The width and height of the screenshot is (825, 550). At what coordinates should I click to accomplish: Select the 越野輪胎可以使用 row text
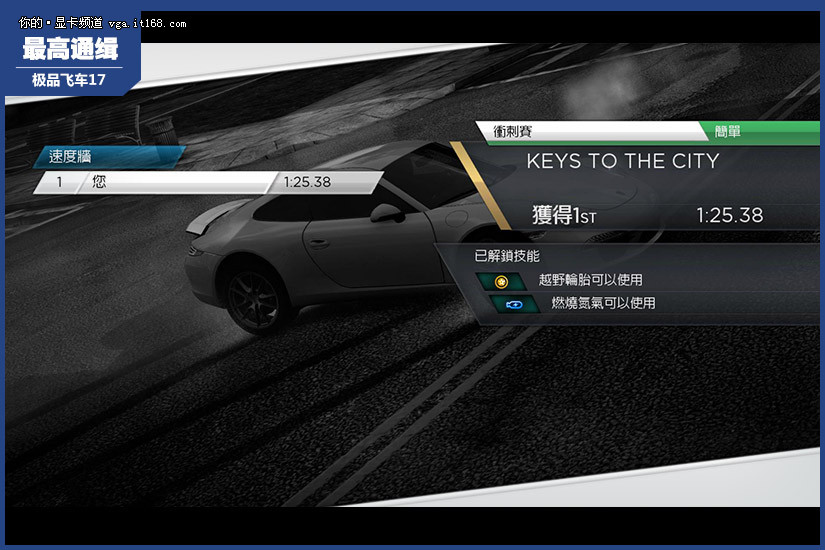click(x=590, y=280)
